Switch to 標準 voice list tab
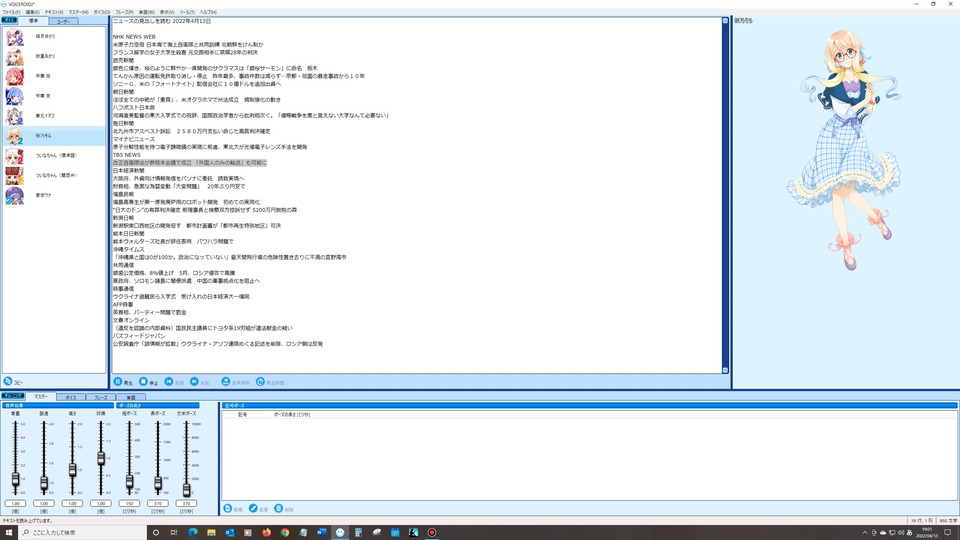 click(33, 21)
